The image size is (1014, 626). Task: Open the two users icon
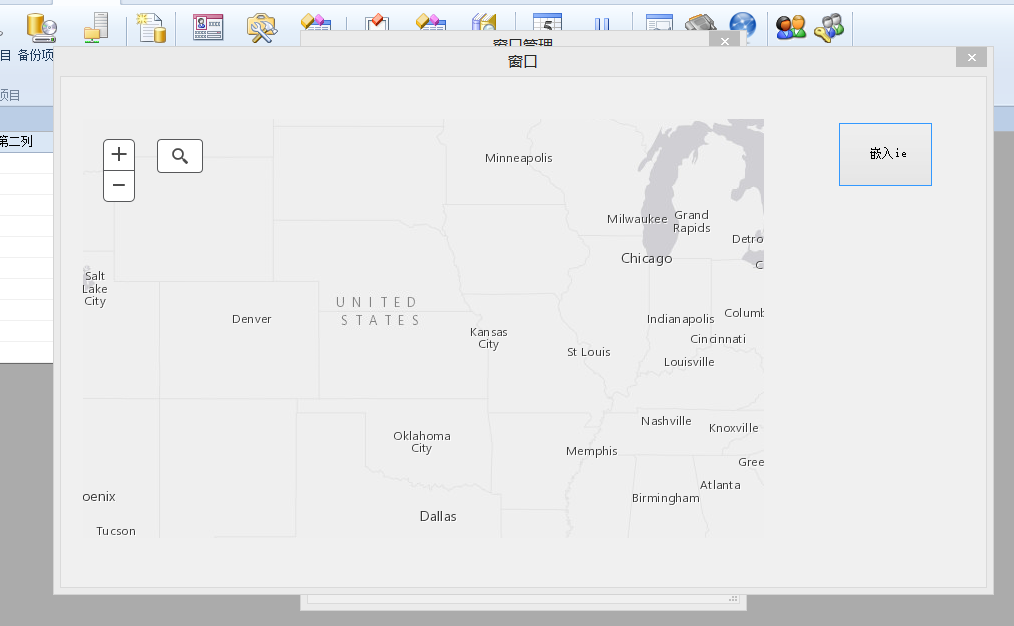(x=791, y=28)
